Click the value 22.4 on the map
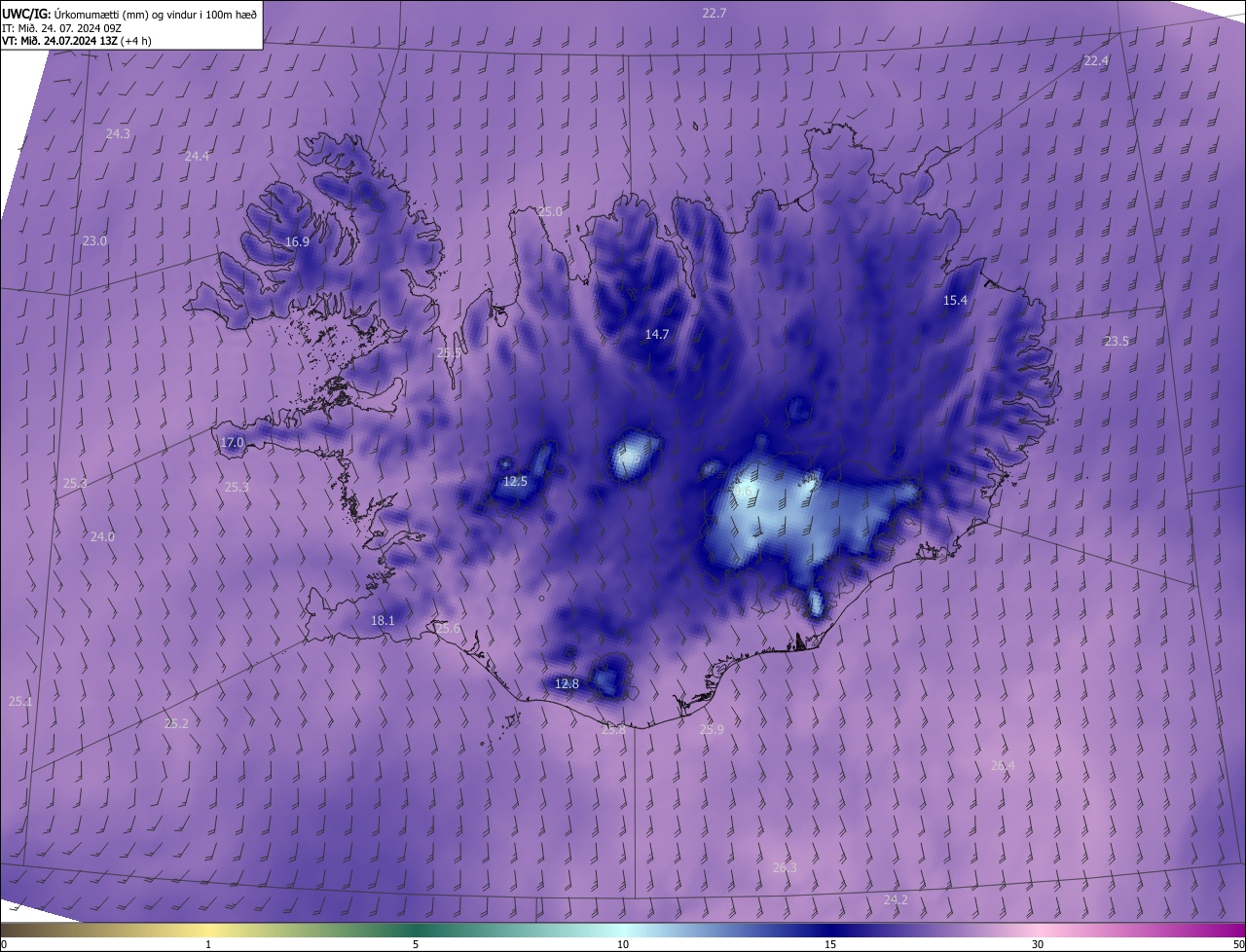1246x952 pixels. click(1096, 60)
